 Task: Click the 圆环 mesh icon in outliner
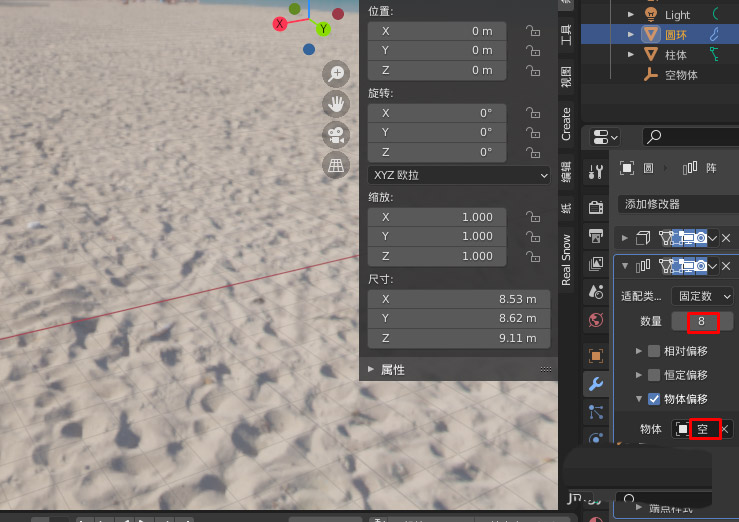tap(651, 34)
